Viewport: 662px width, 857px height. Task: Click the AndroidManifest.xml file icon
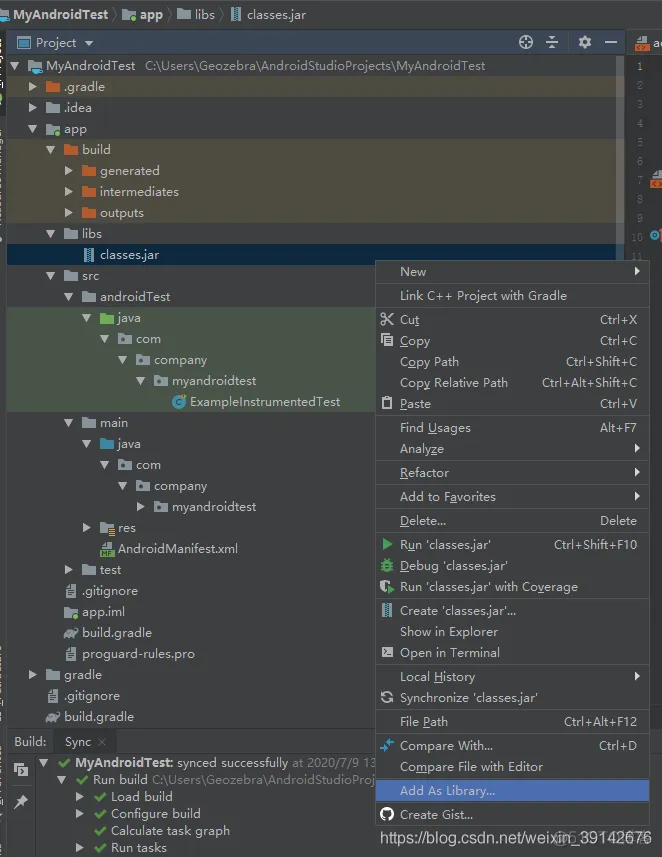pos(107,549)
